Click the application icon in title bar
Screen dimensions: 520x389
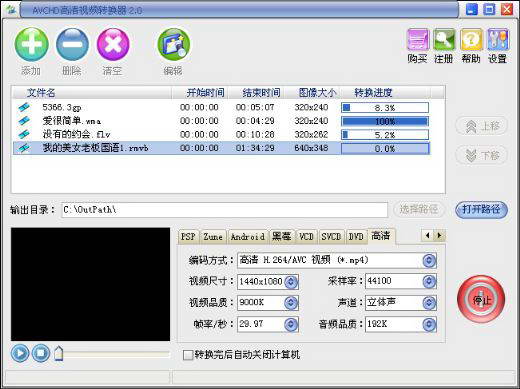[11, 9]
